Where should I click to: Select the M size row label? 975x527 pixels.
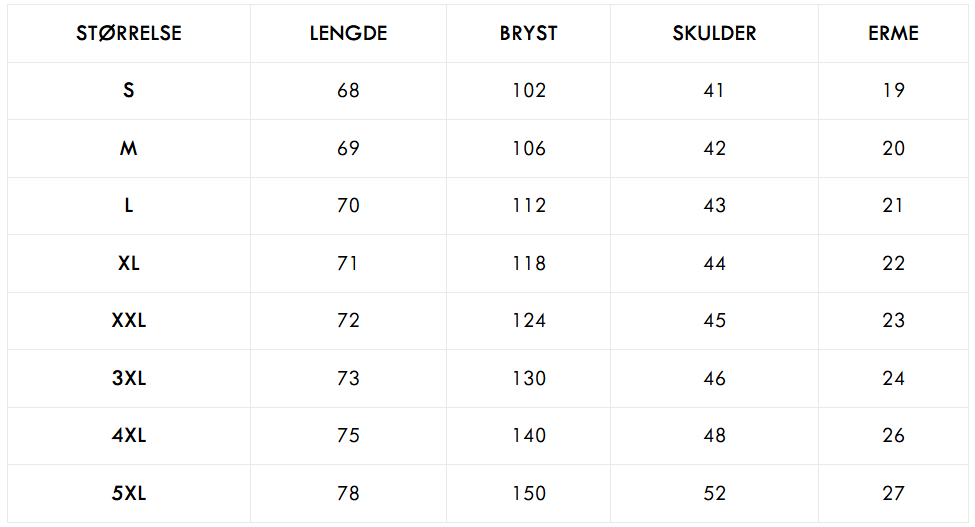(x=129, y=149)
